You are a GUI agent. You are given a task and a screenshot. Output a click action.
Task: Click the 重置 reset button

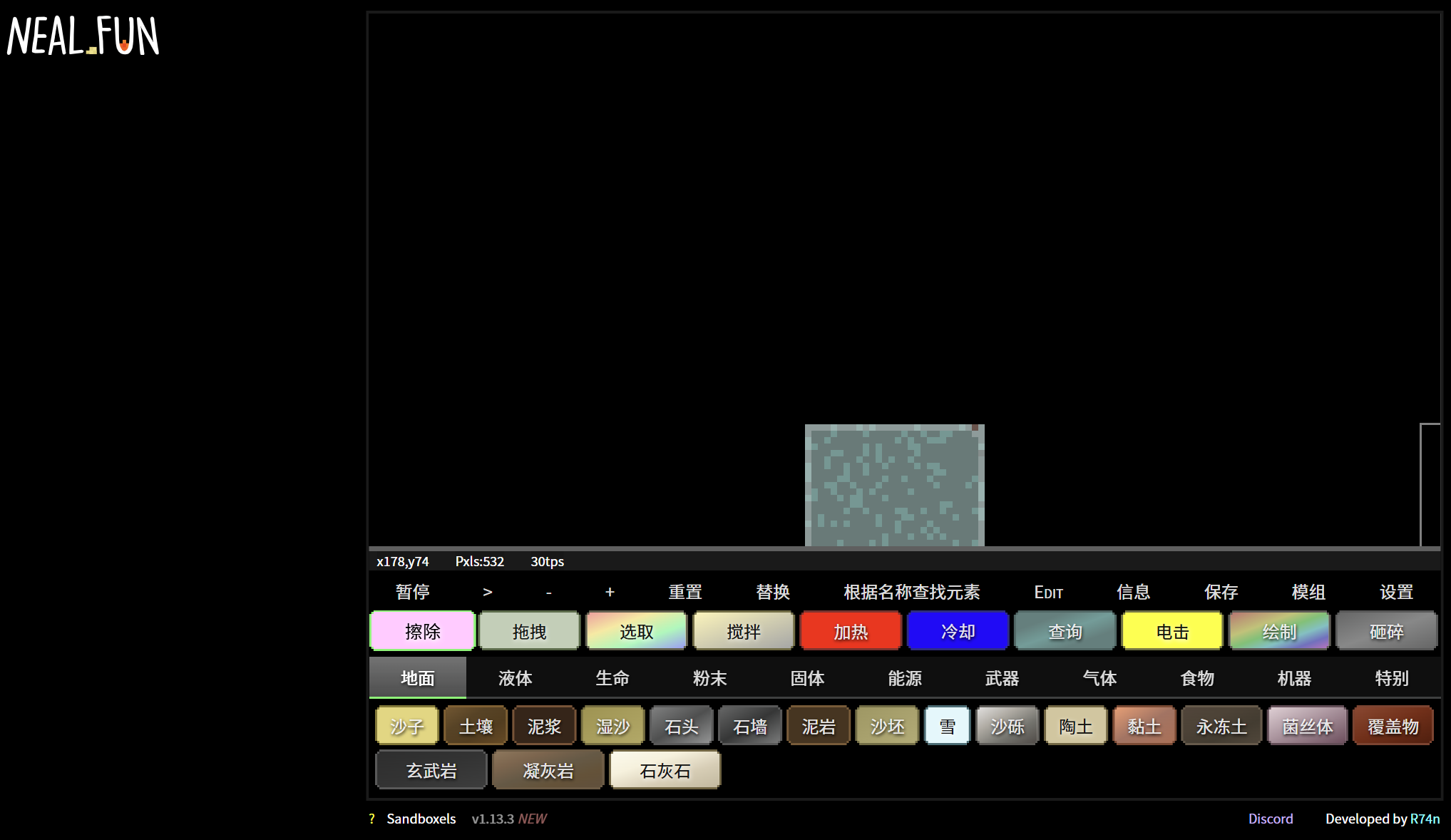(685, 592)
